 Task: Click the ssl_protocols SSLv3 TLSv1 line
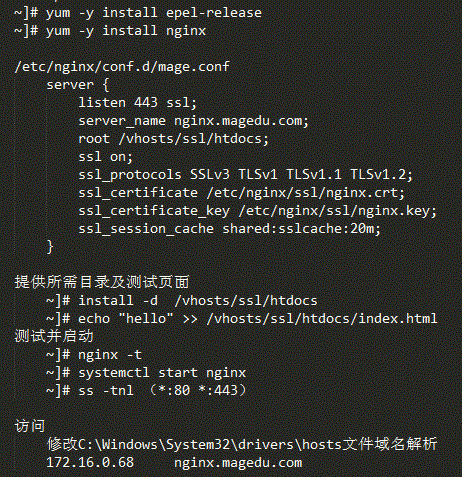246,175
